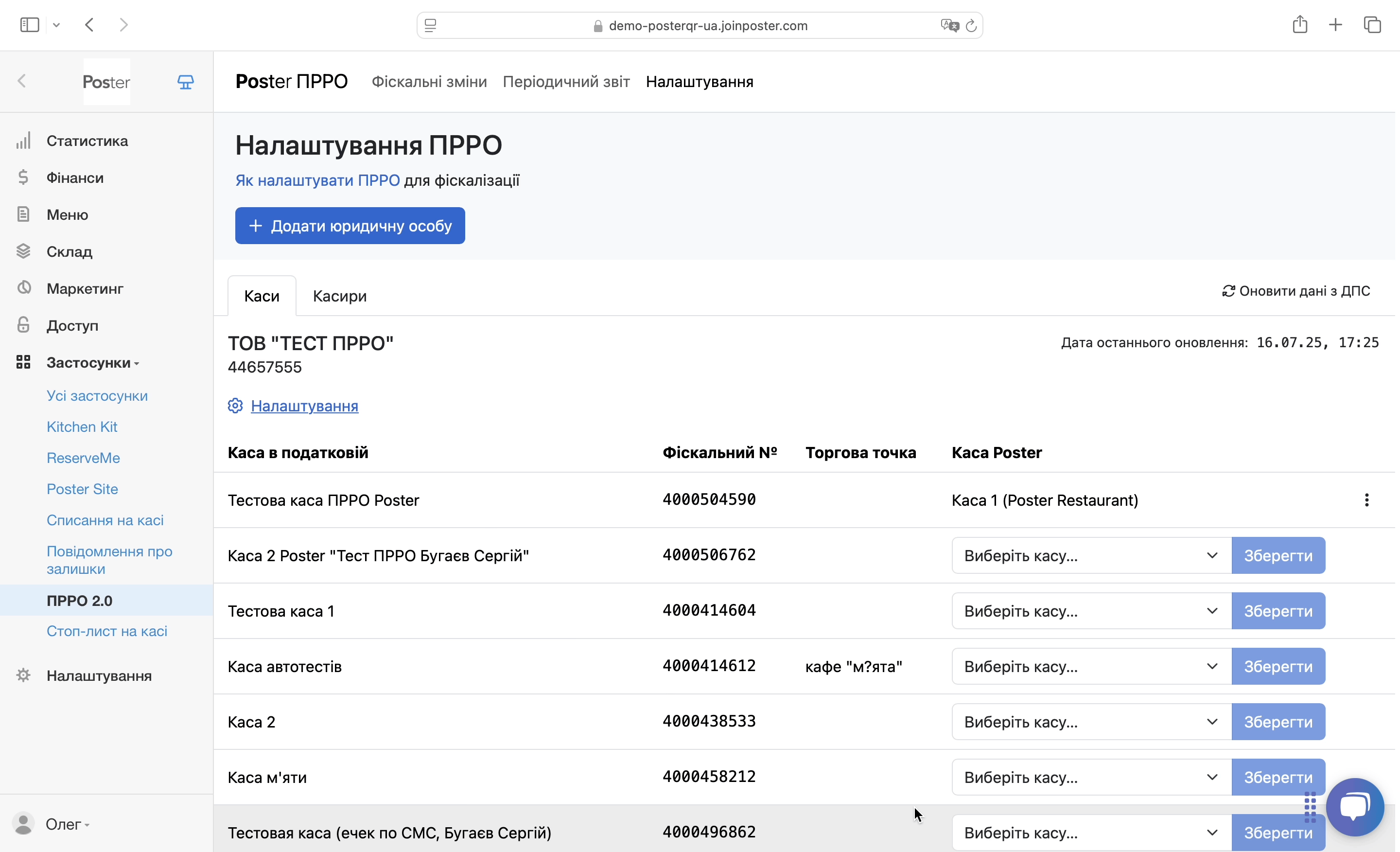The height and width of the screenshot is (852, 1400).
Task: Open Маркетинг in the sidebar
Action: pos(85,288)
